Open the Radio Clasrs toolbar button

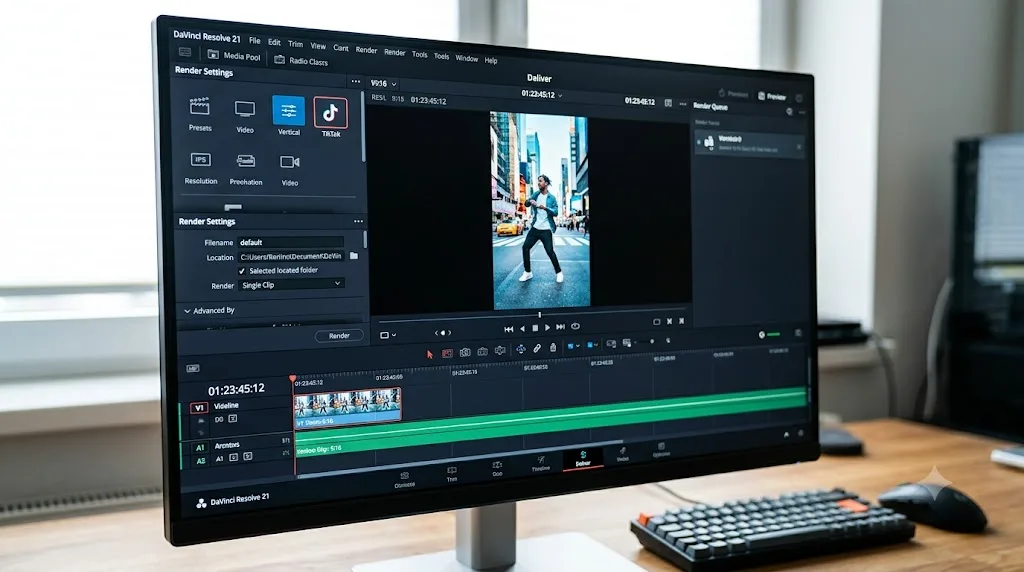coord(301,60)
